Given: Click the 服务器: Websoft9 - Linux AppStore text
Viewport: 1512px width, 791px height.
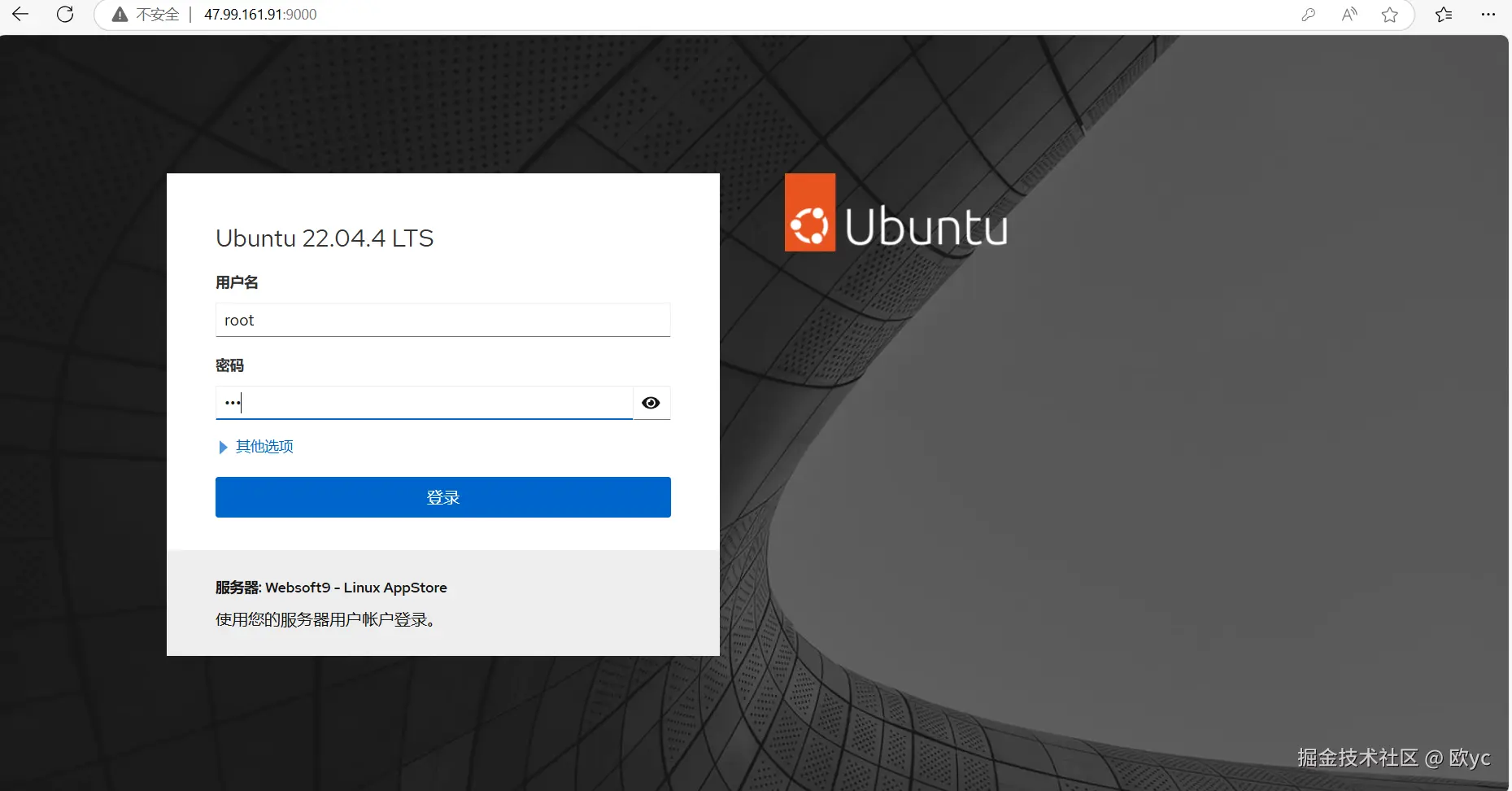Looking at the screenshot, I should [x=331, y=588].
